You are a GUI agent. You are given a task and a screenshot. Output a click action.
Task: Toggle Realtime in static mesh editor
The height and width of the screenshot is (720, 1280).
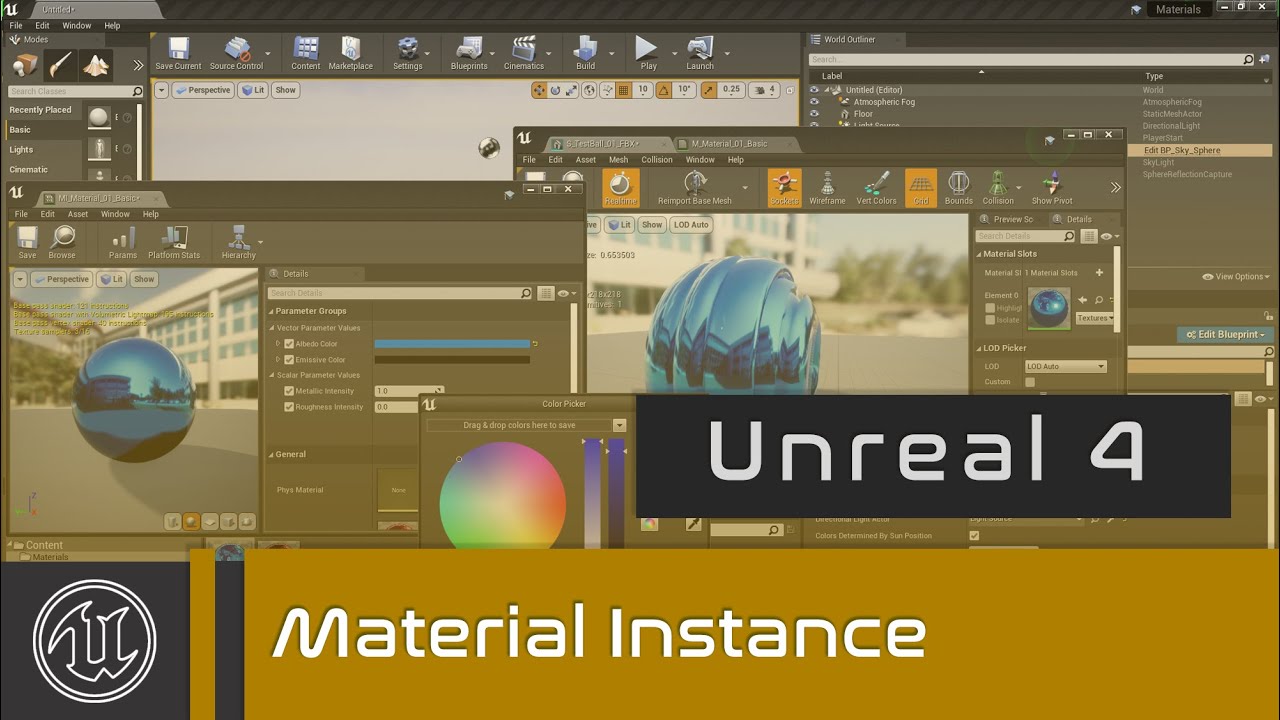[x=620, y=188]
